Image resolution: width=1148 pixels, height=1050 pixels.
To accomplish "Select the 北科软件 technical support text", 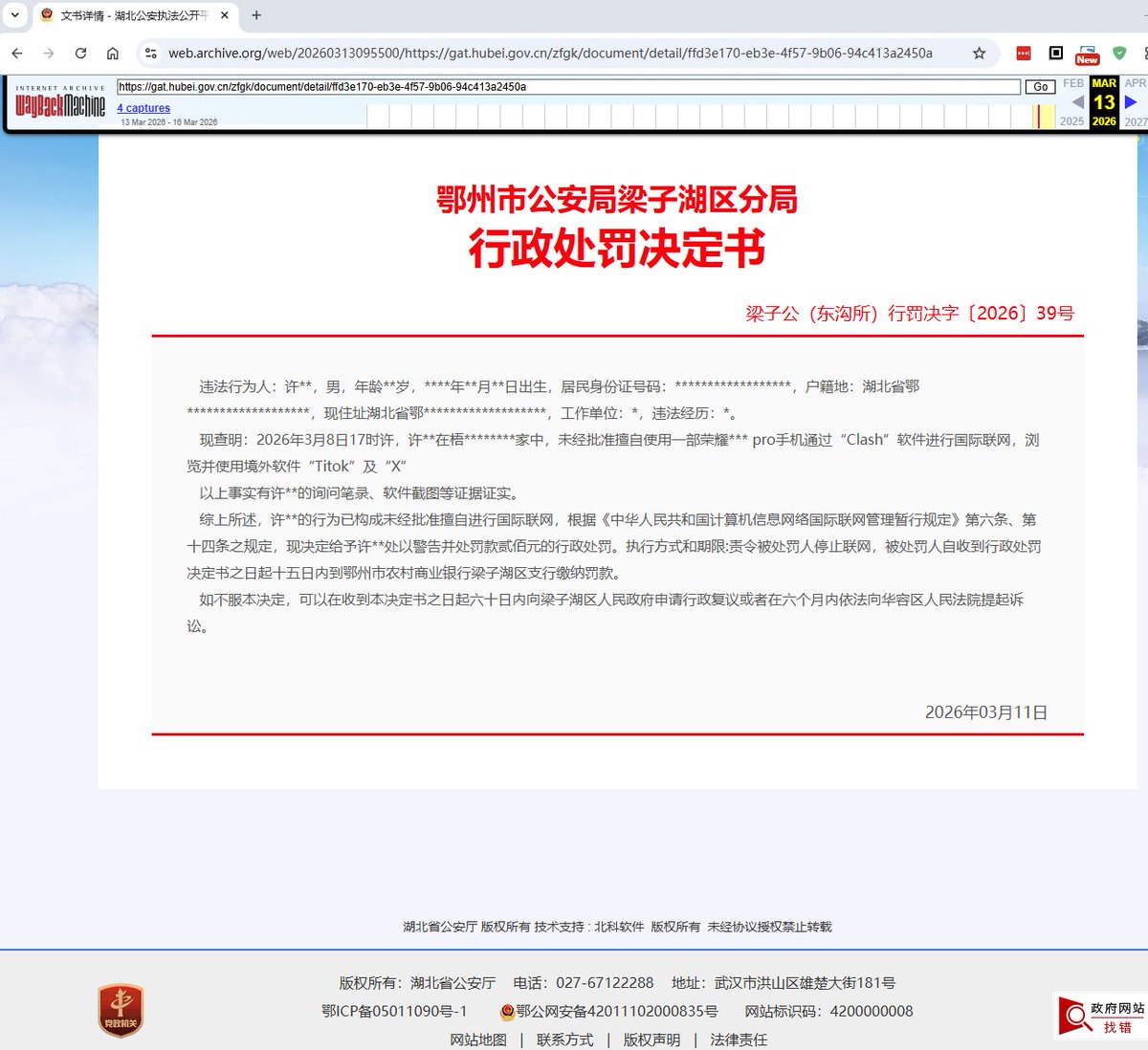I will coord(619,927).
